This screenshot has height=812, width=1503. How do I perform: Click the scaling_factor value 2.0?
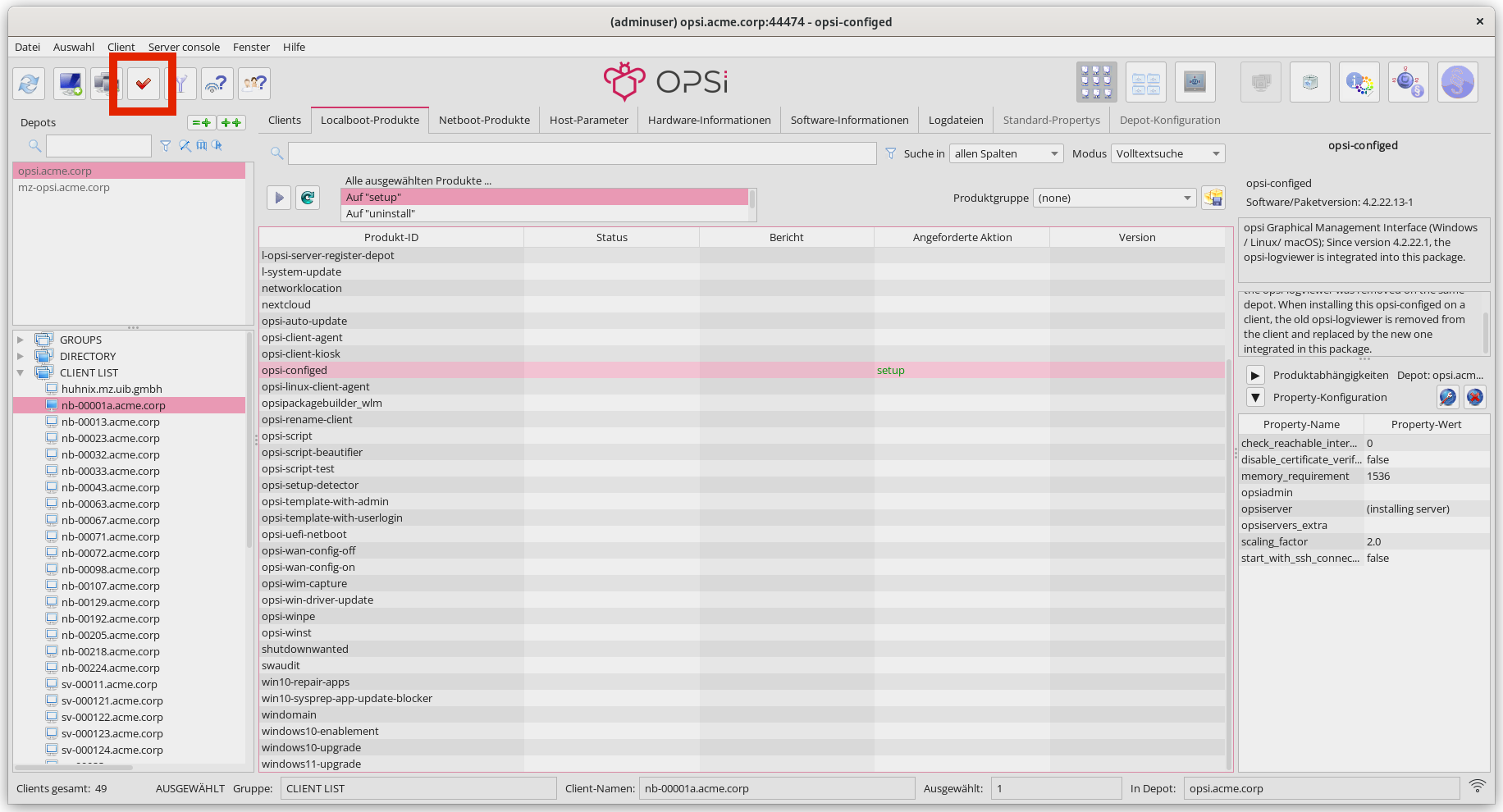tap(1427, 541)
